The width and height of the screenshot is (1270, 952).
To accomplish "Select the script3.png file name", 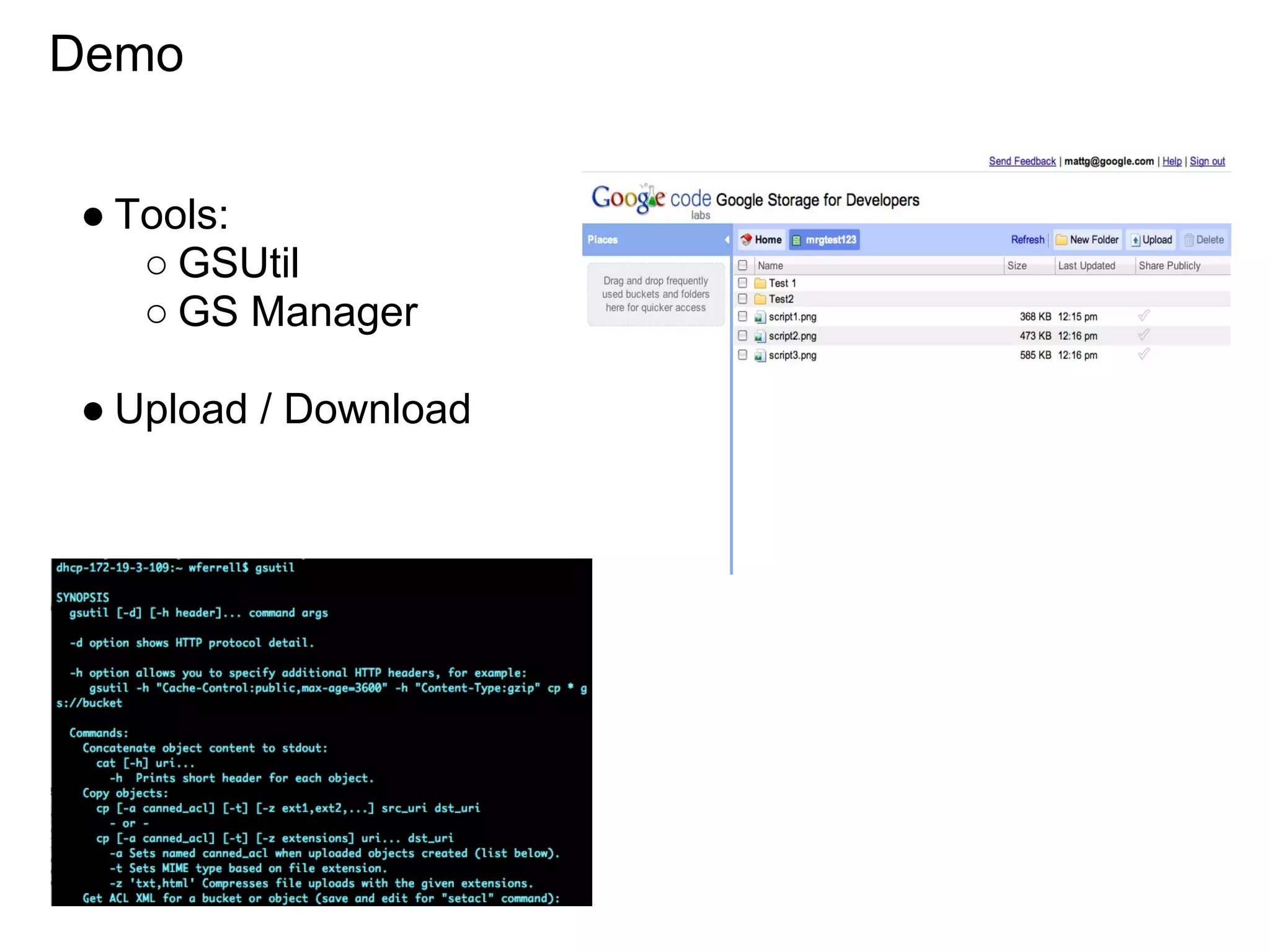I will tap(793, 356).
